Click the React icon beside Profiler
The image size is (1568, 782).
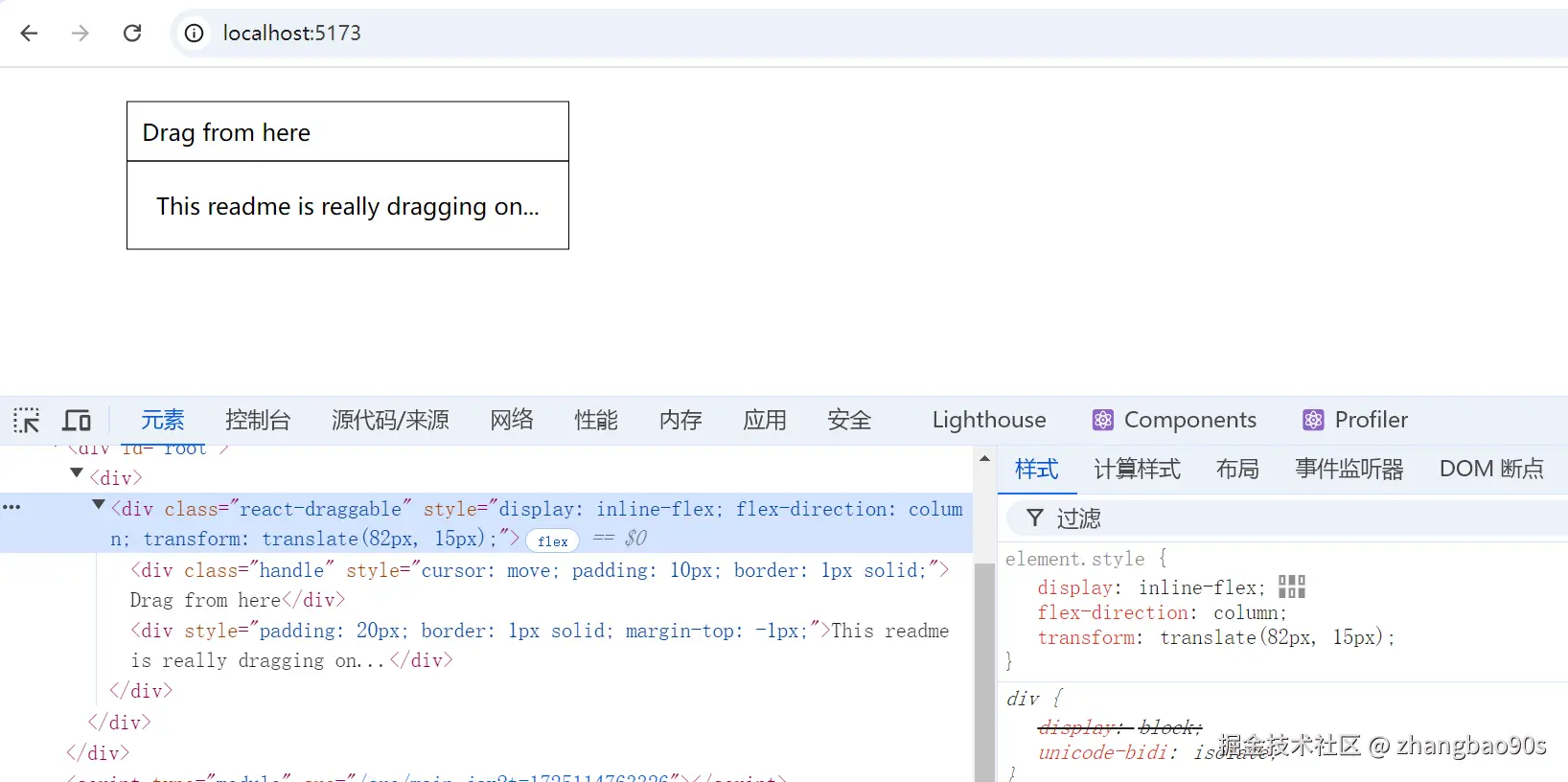(1313, 420)
